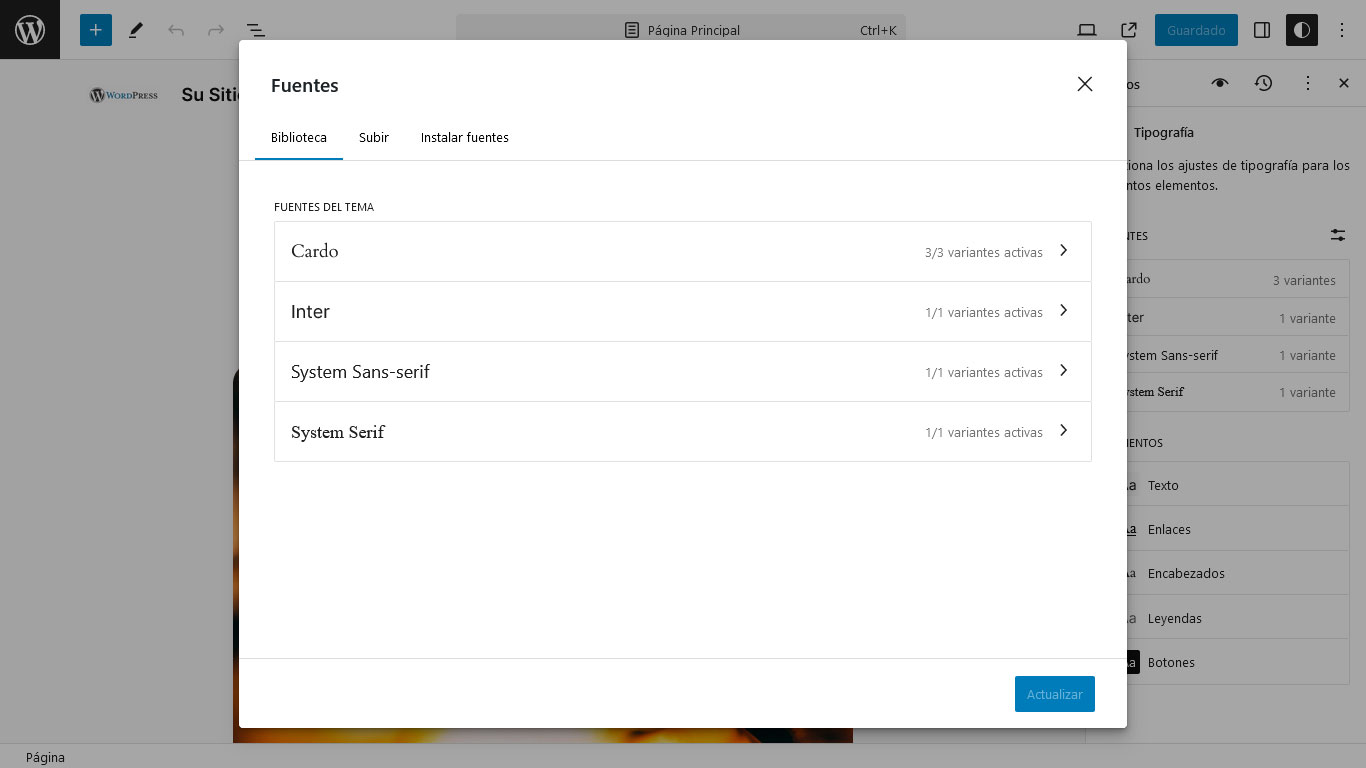Screen dimensions: 1366x768
Task: Open the revisions history clock icon
Action: (1264, 84)
